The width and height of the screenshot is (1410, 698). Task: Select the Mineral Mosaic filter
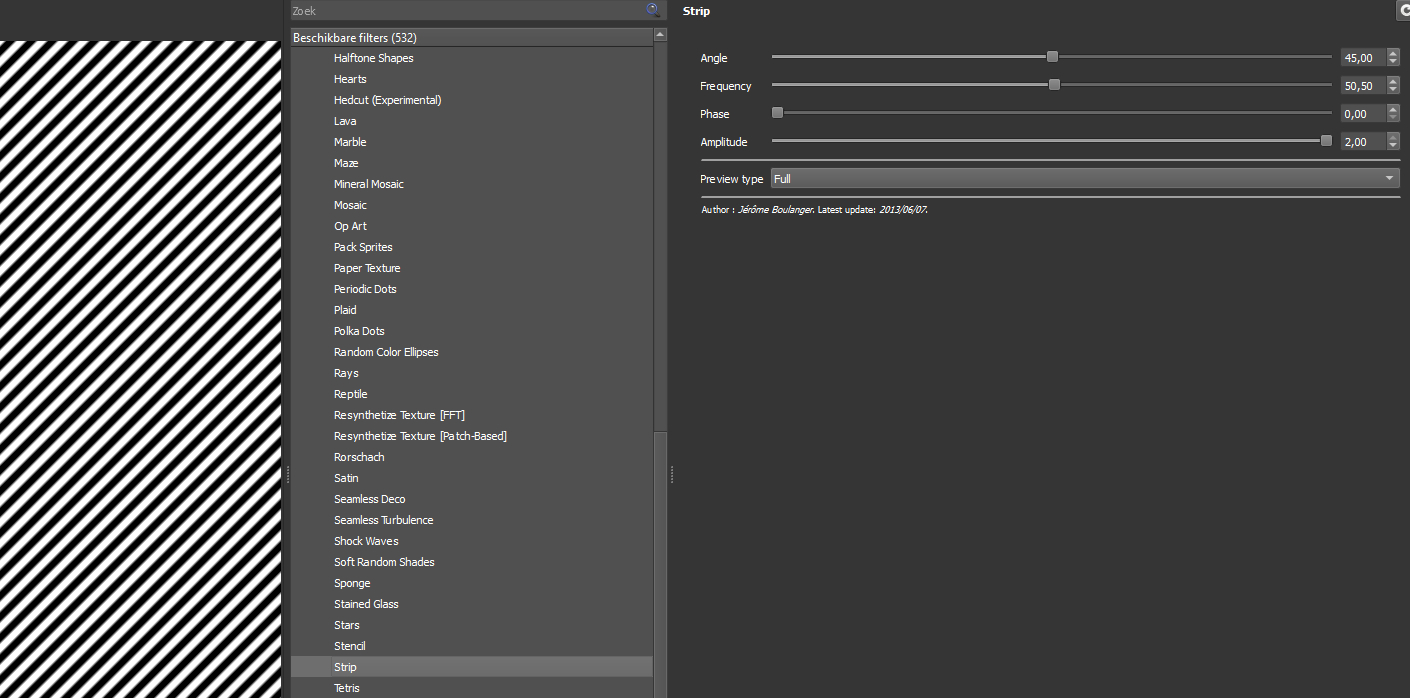coord(369,184)
